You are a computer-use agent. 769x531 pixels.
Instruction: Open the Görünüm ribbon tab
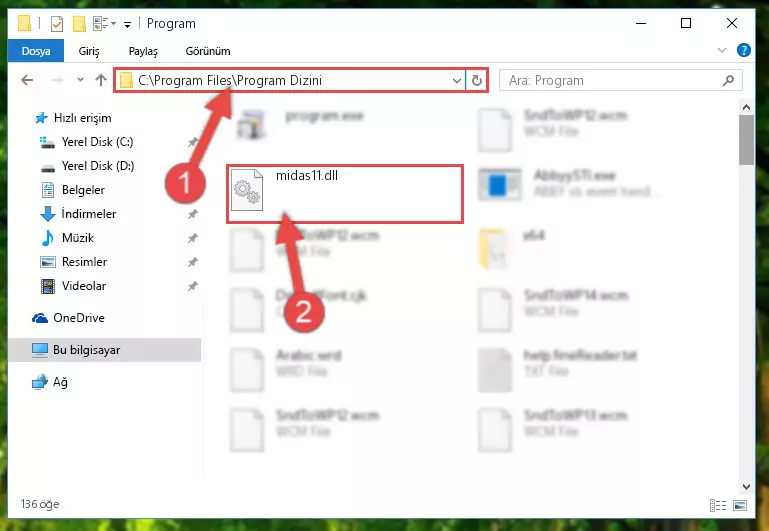pyautogui.click(x=207, y=51)
